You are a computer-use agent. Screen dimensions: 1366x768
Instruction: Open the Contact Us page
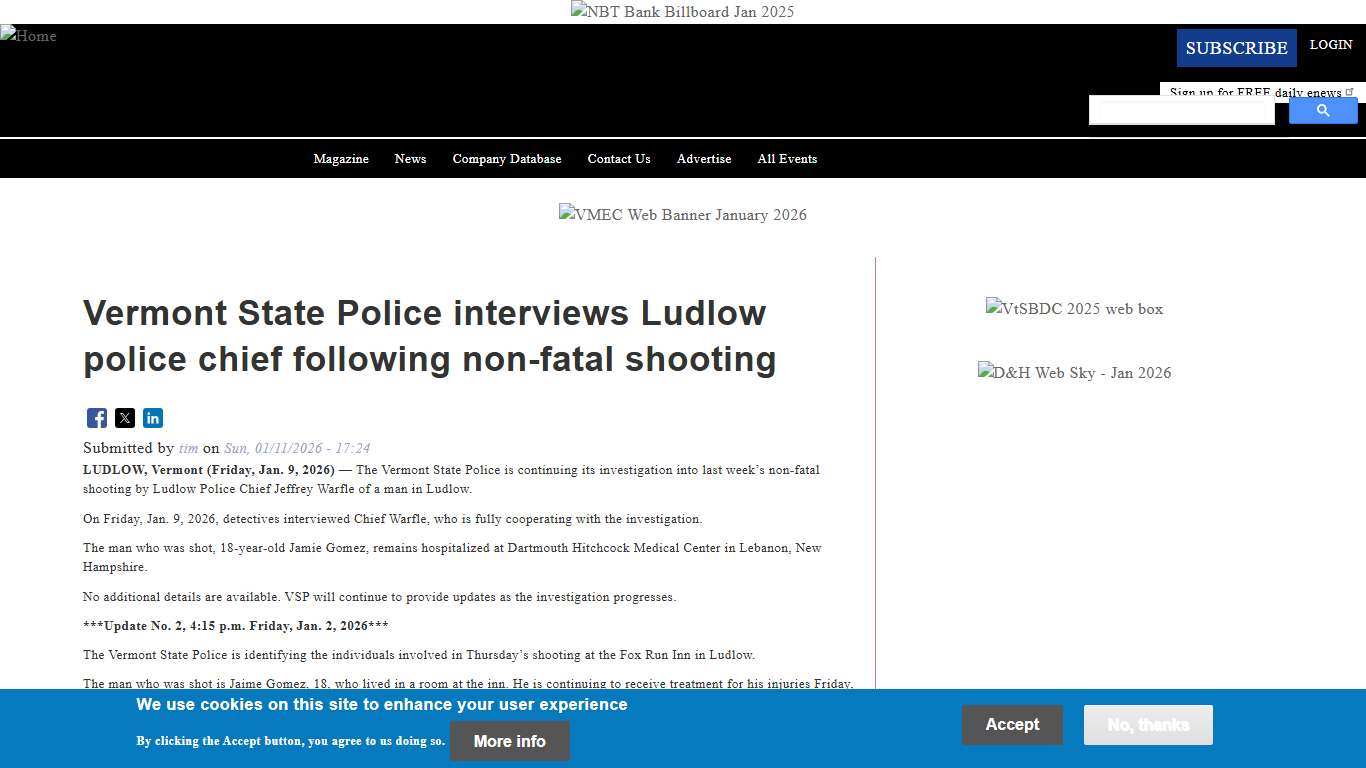point(618,158)
